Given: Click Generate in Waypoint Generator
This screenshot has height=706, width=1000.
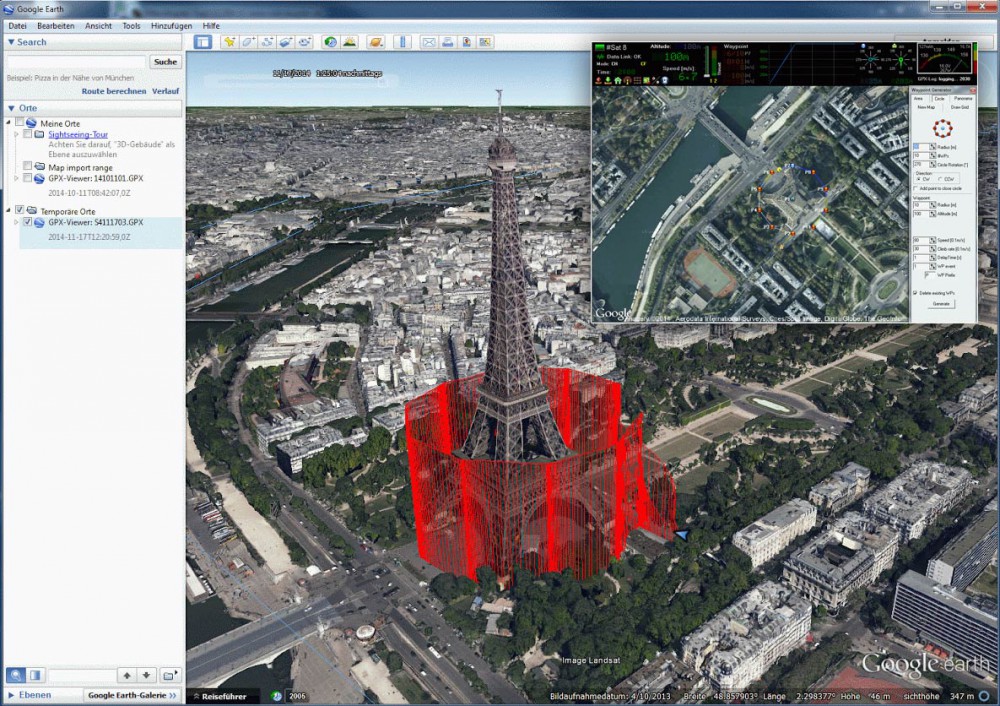Looking at the screenshot, I should 941,304.
